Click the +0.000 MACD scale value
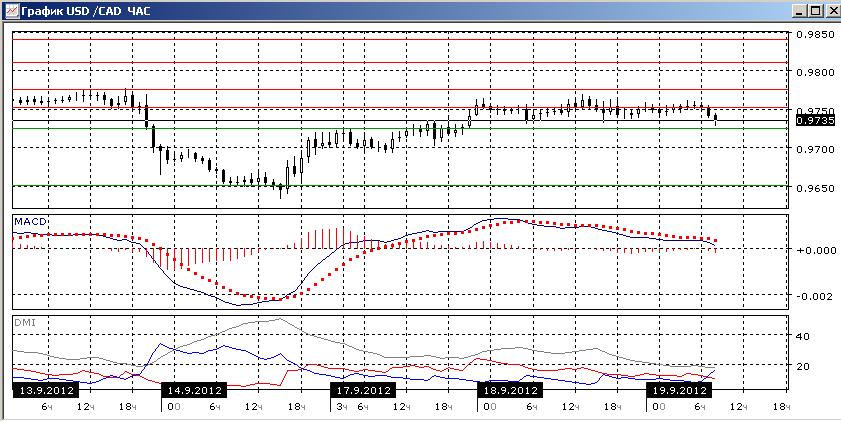Image resolution: width=841 pixels, height=421 pixels. coord(815,250)
